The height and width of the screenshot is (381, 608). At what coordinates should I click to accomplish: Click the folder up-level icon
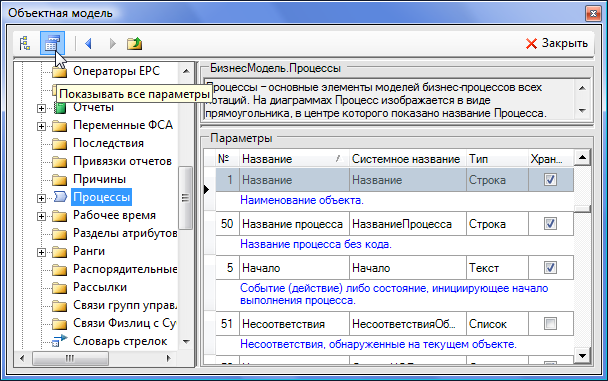pyautogui.click(x=134, y=43)
